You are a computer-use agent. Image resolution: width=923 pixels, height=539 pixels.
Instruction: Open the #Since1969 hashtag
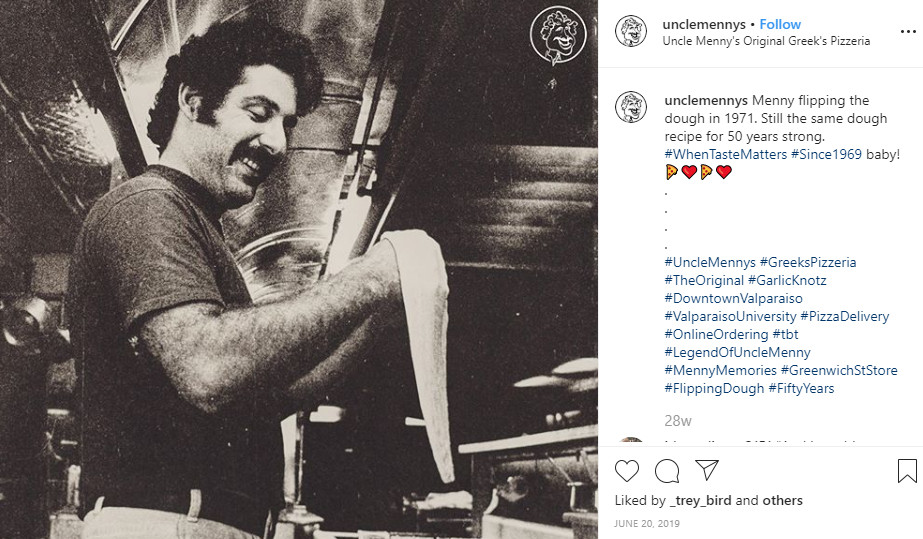826,154
